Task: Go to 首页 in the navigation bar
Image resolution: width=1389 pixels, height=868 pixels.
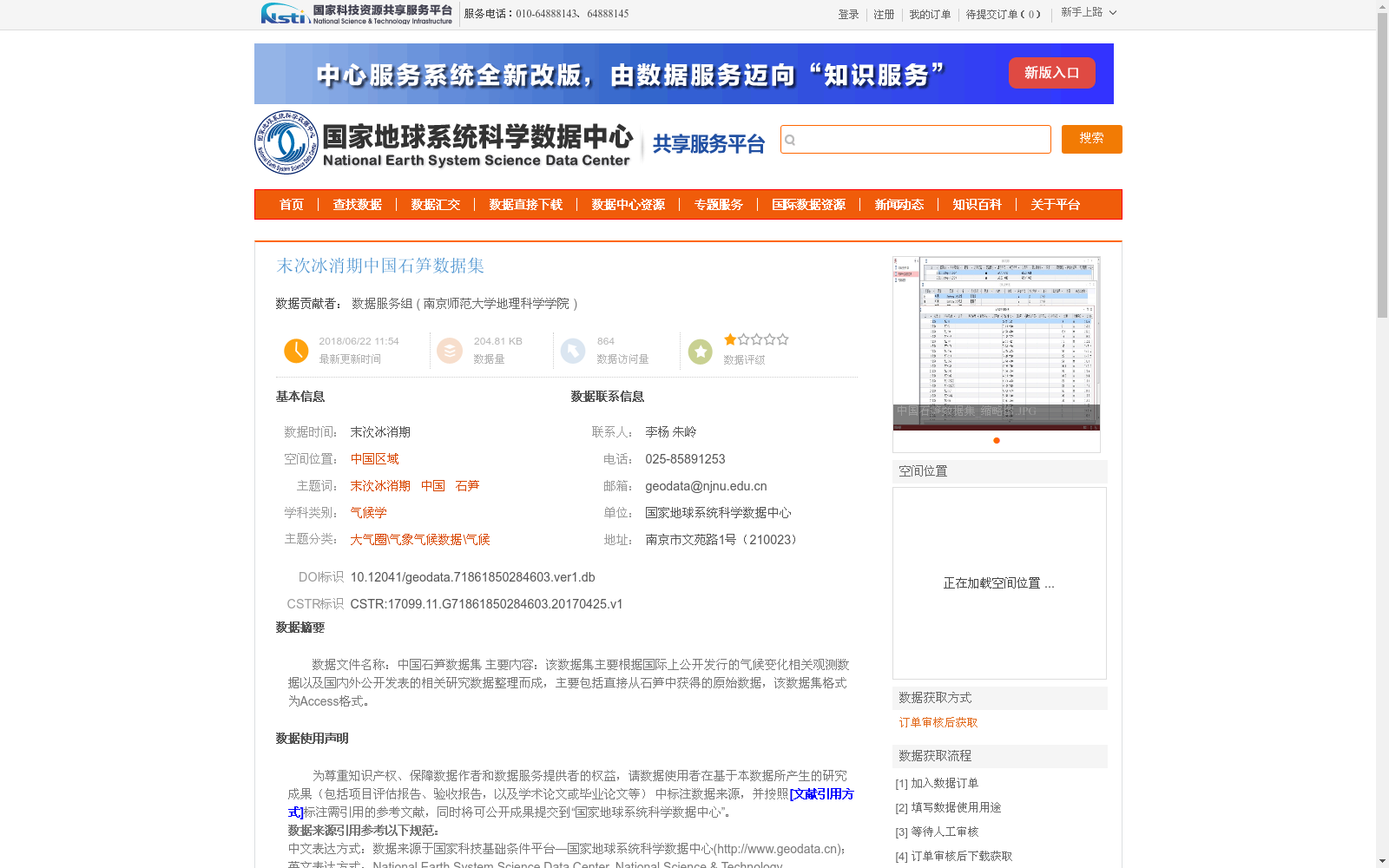Action: (292, 205)
